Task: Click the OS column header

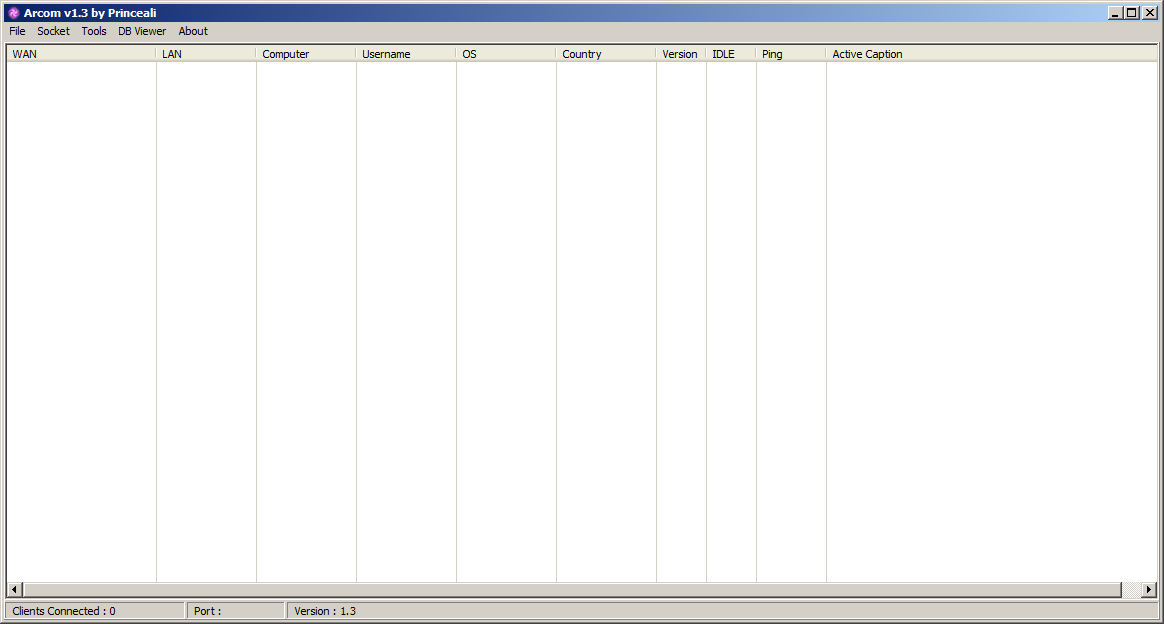Action: 506,54
